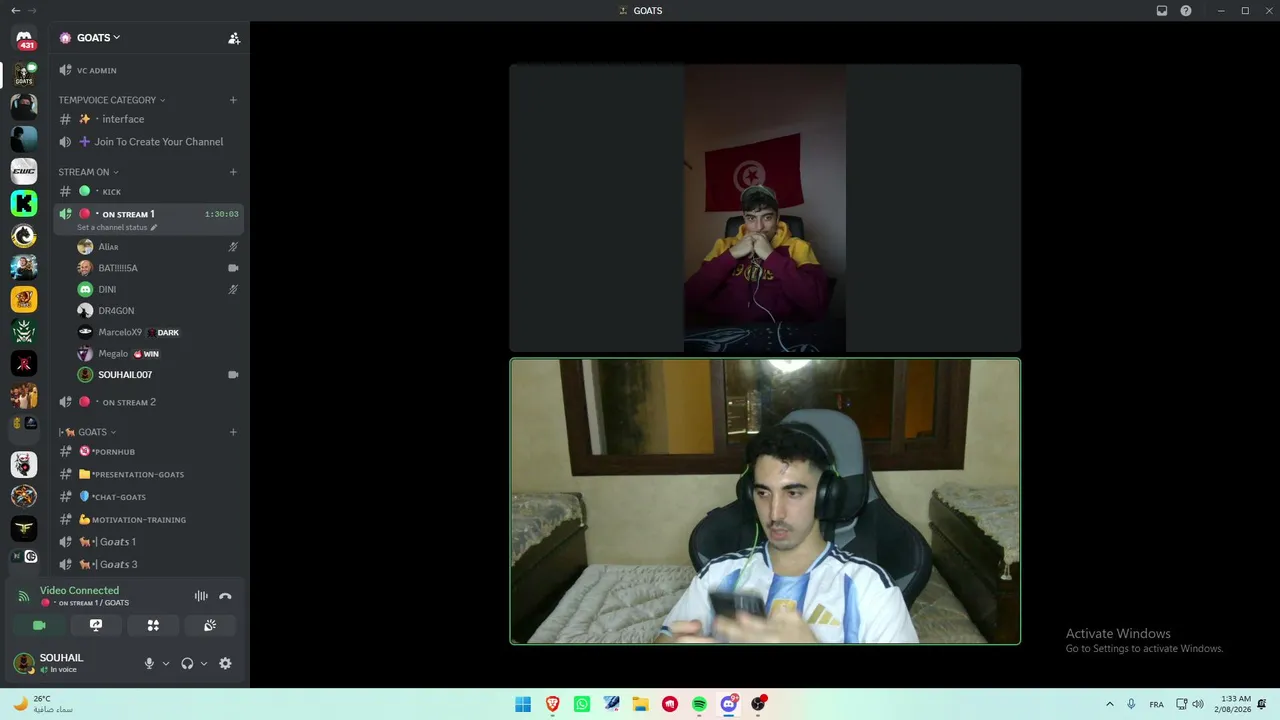1280x720 pixels.
Task: Add channel to TEMPVOICE CATEGORY with plus
Action: (233, 100)
